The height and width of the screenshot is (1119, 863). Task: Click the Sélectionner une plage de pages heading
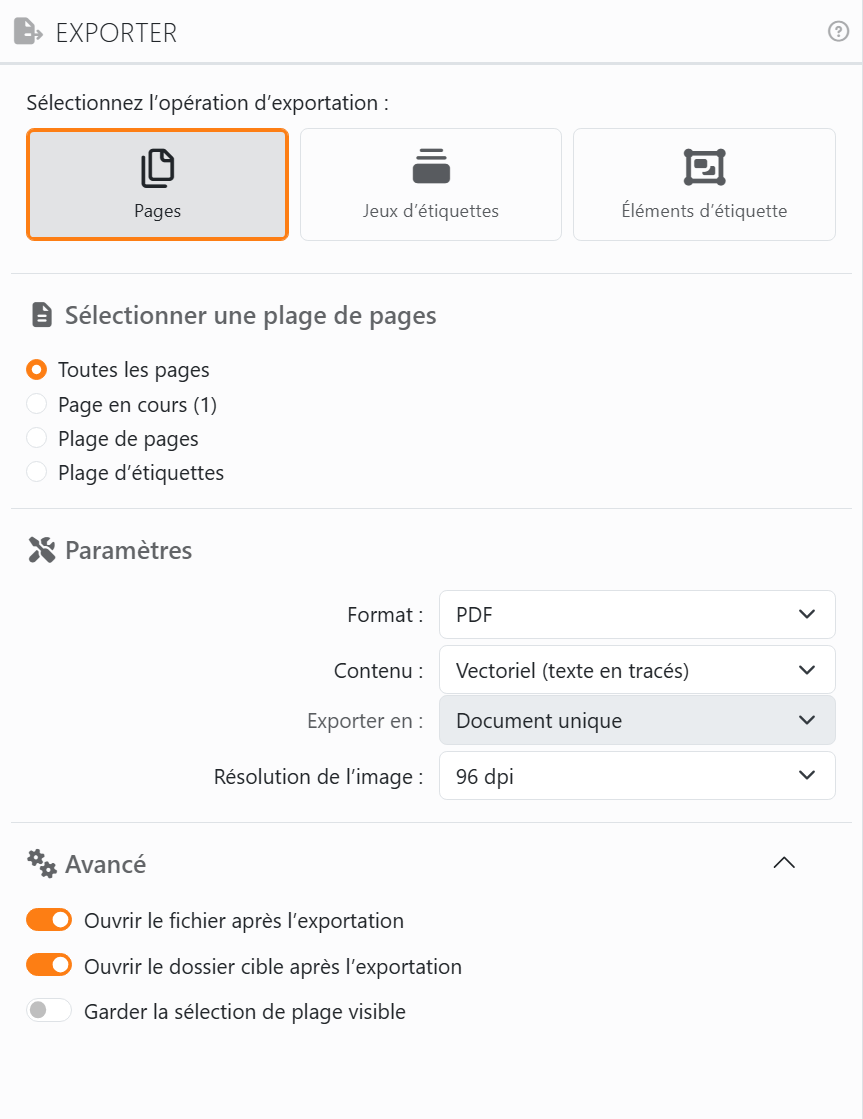tap(251, 315)
